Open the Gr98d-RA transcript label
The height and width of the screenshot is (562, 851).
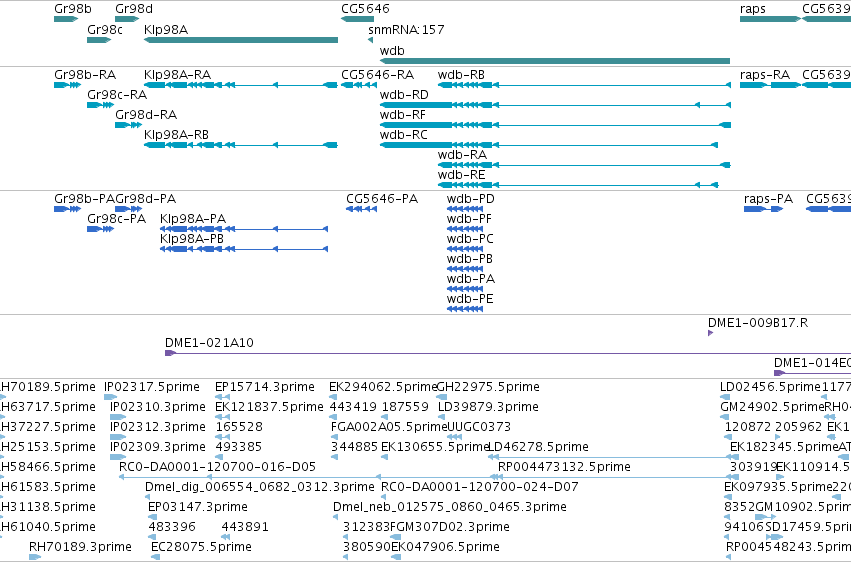point(146,114)
